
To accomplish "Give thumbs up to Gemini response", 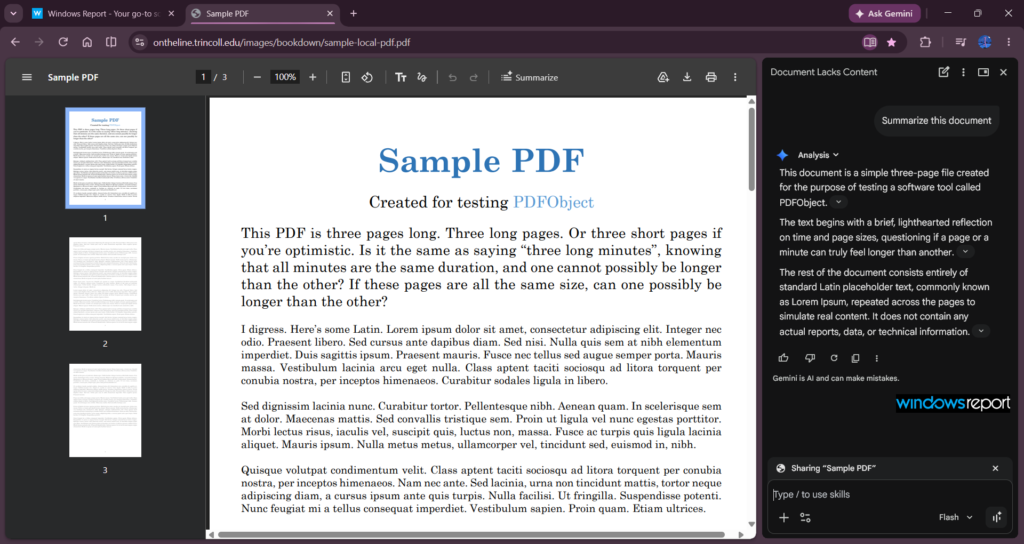I will click(784, 358).
